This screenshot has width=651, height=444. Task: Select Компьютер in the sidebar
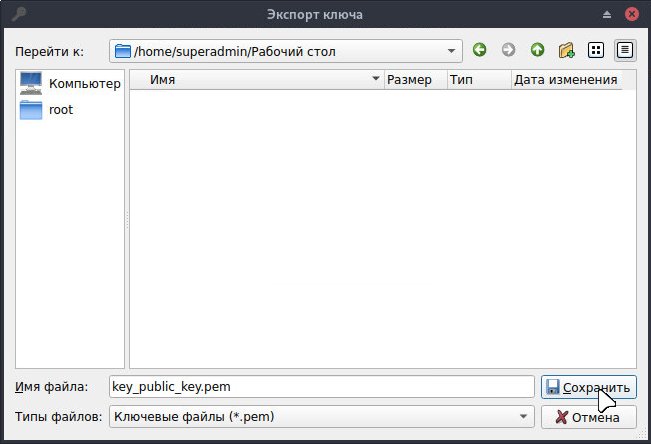coord(70,83)
